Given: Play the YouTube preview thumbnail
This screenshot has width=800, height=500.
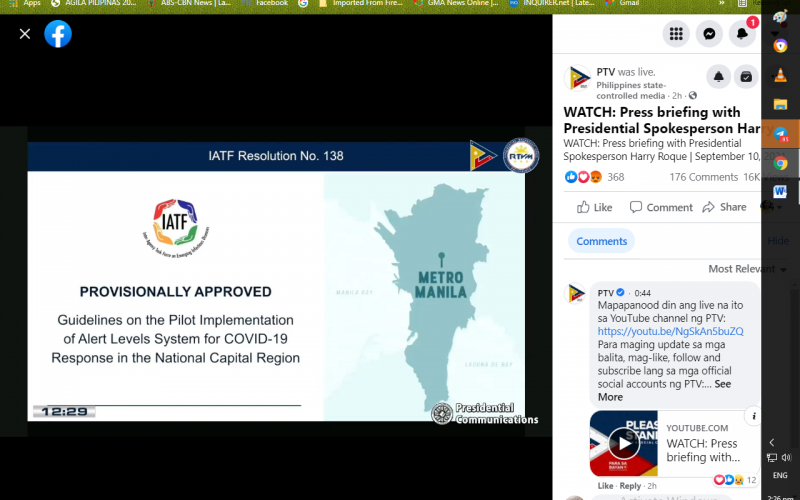Looking at the screenshot, I should click(x=624, y=443).
